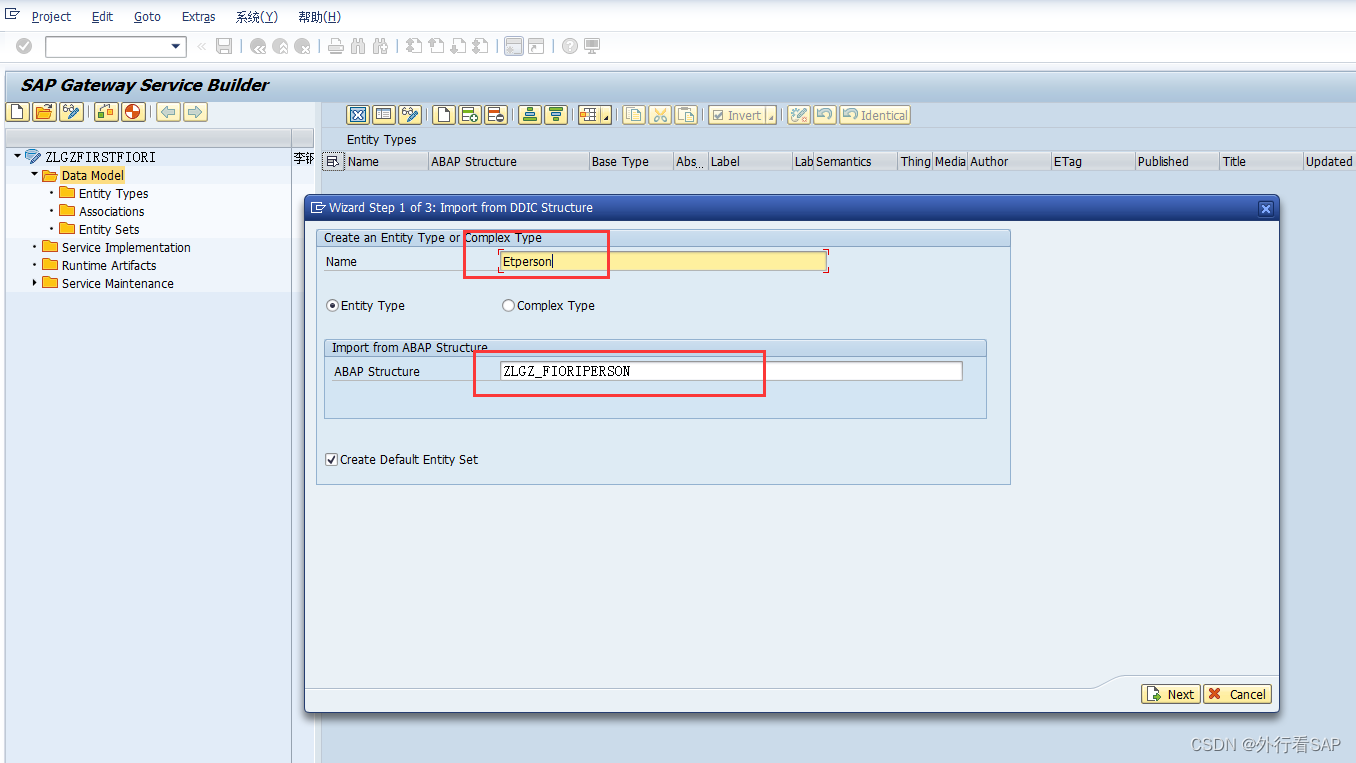Click the Help question mark icon
Viewport: 1356px width, 763px height.
(x=570, y=46)
